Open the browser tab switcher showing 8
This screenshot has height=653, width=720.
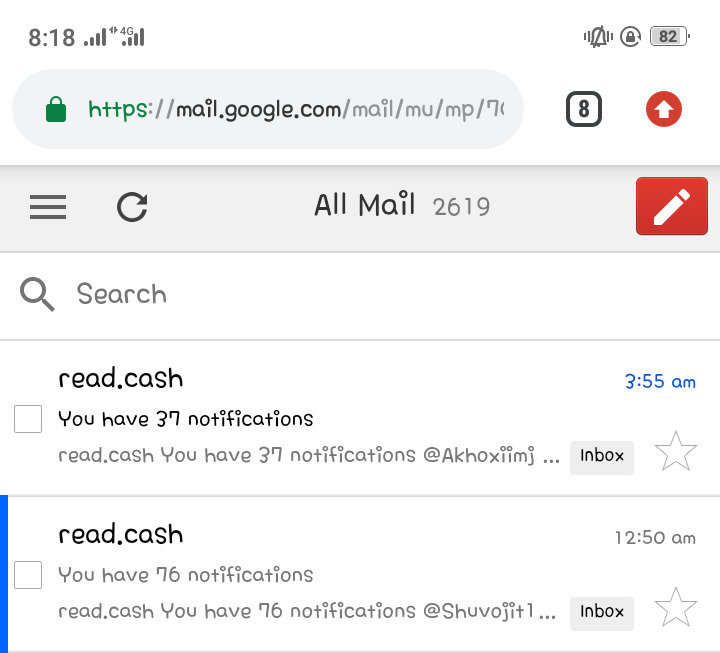click(584, 109)
